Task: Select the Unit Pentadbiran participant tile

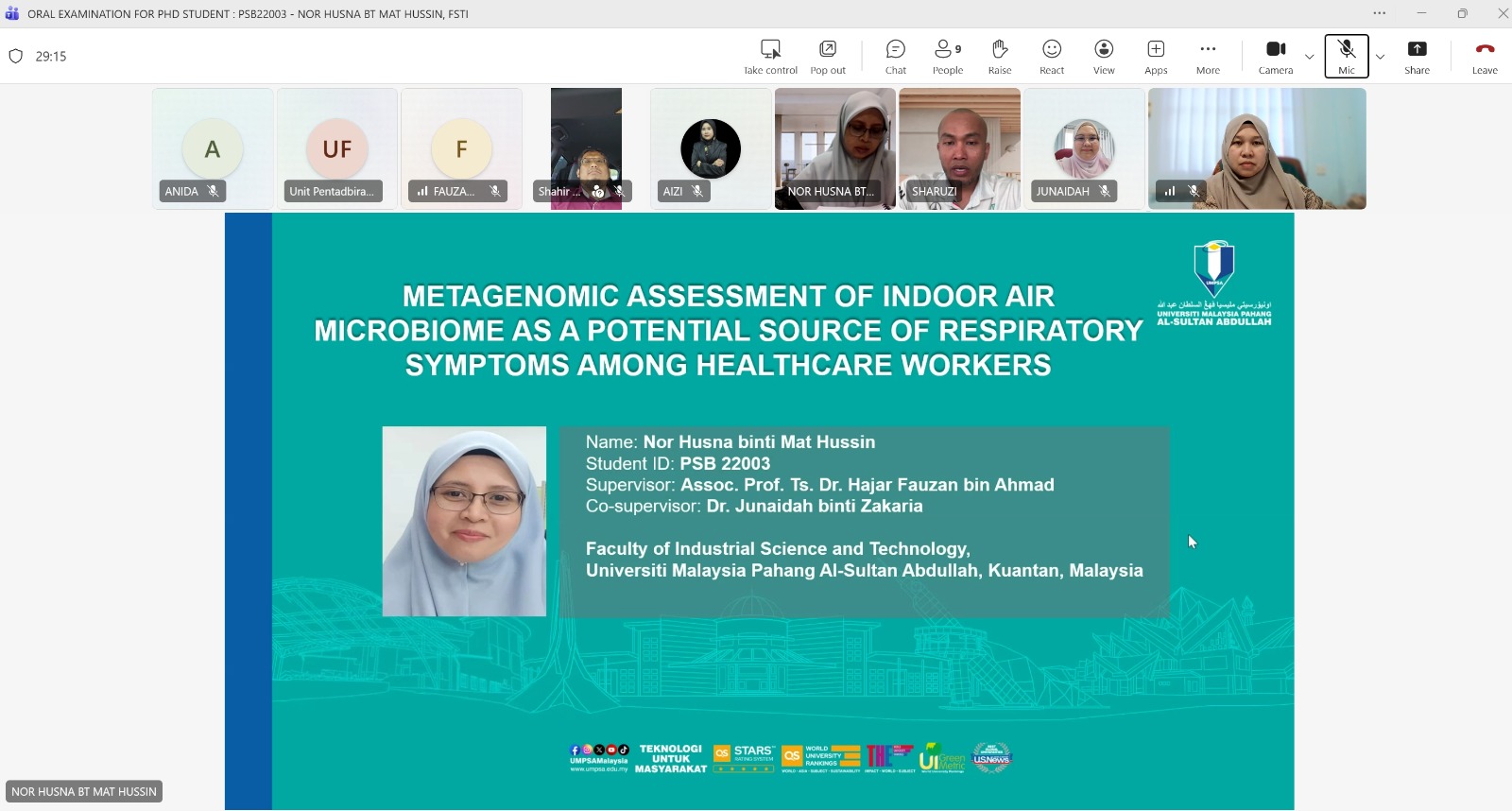Action: point(337,148)
